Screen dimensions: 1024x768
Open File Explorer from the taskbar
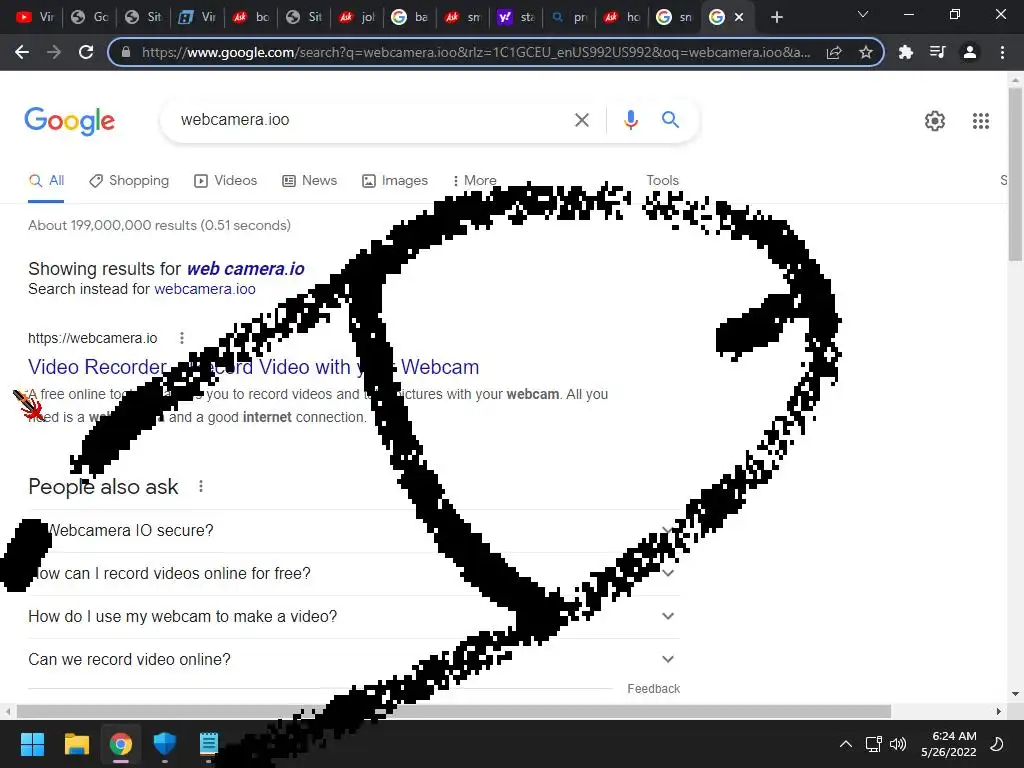point(76,744)
